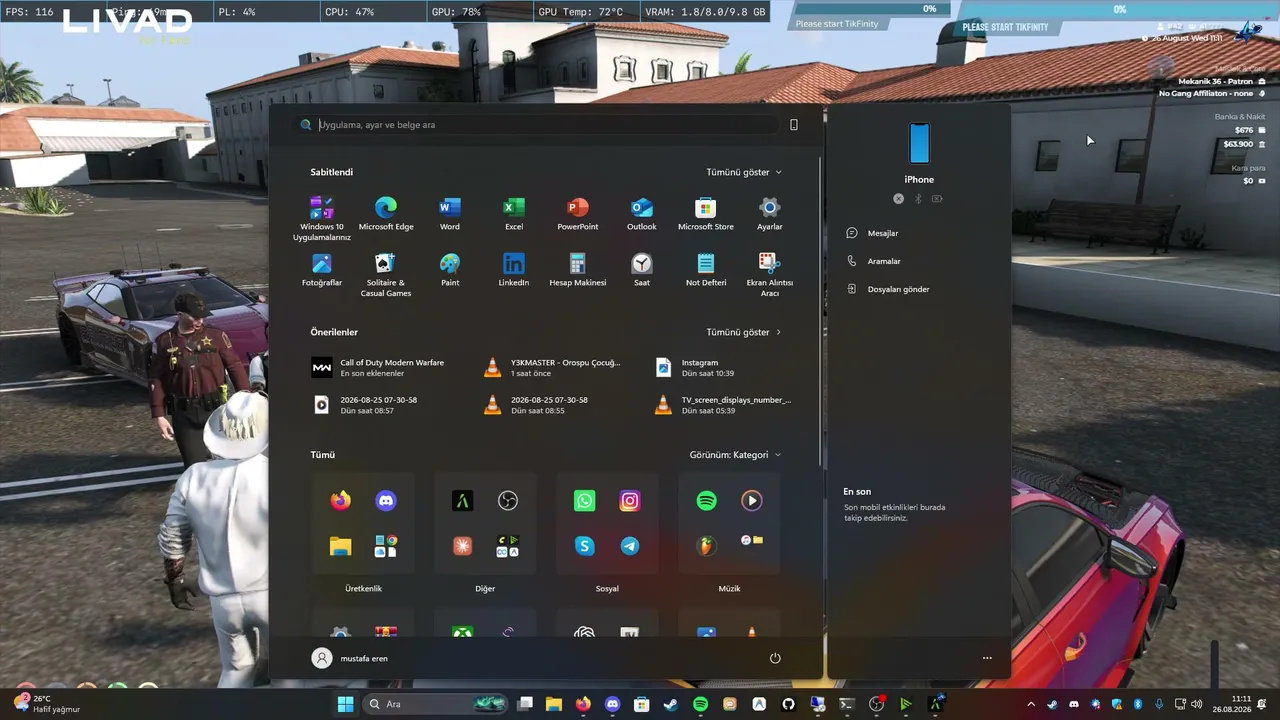Open the more options ellipsis in phone panel

987,658
